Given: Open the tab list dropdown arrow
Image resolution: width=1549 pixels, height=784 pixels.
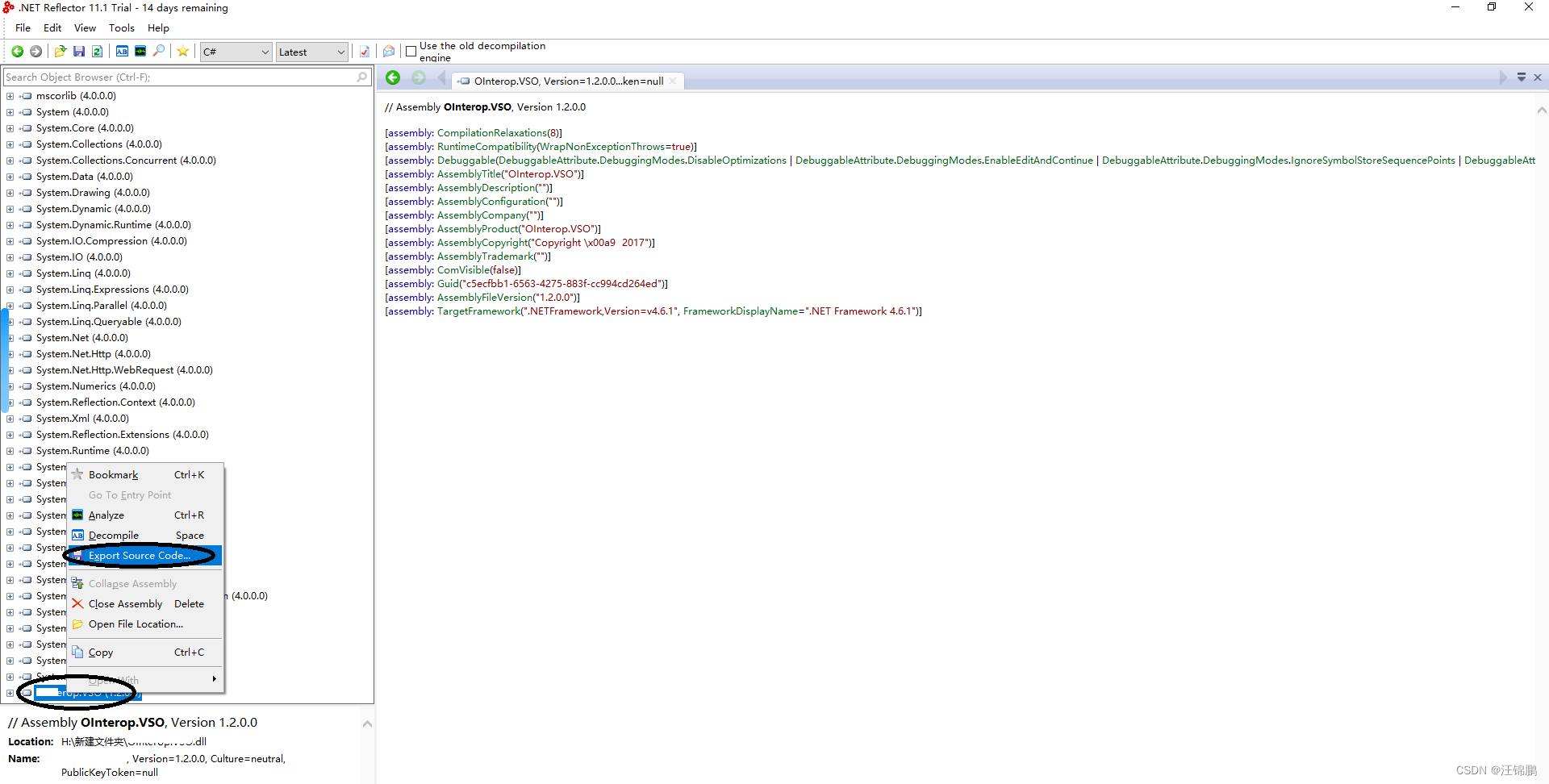Looking at the screenshot, I should click(1522, 77).
